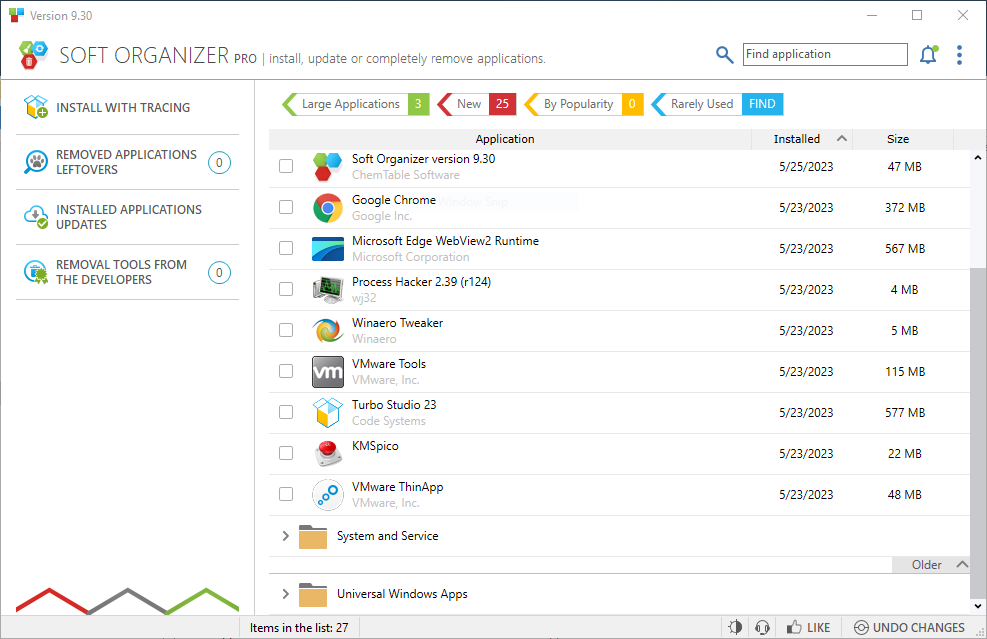Check the Google Chrome checkbox

click(x=286, y=206)
